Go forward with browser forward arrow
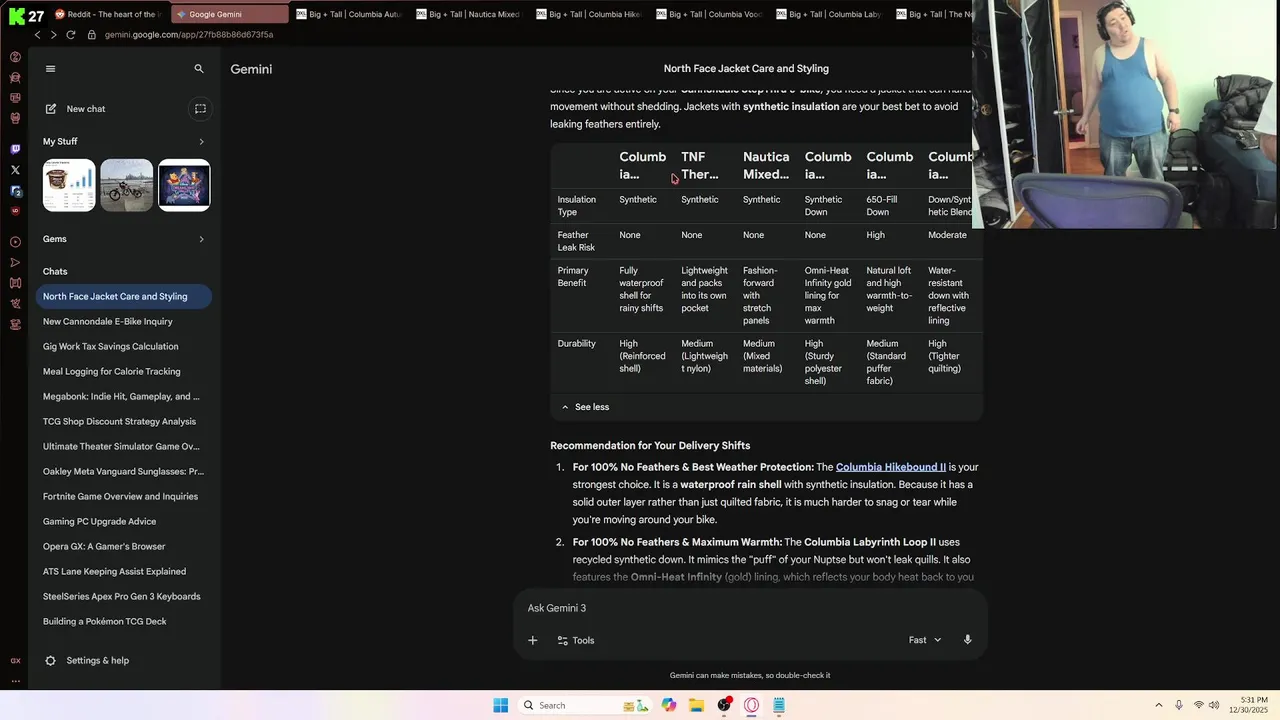 (53, 34)
